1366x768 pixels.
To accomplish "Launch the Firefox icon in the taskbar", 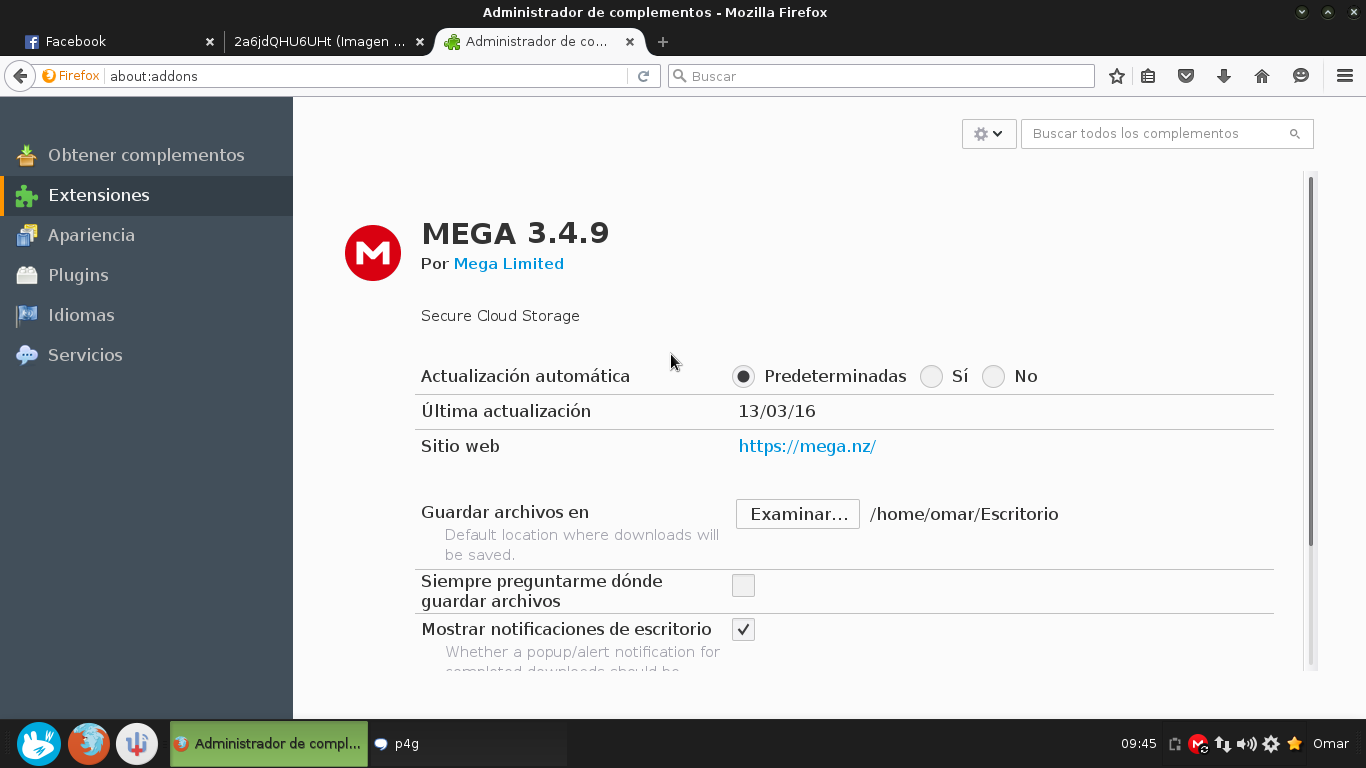I will [x=89, y=744].
